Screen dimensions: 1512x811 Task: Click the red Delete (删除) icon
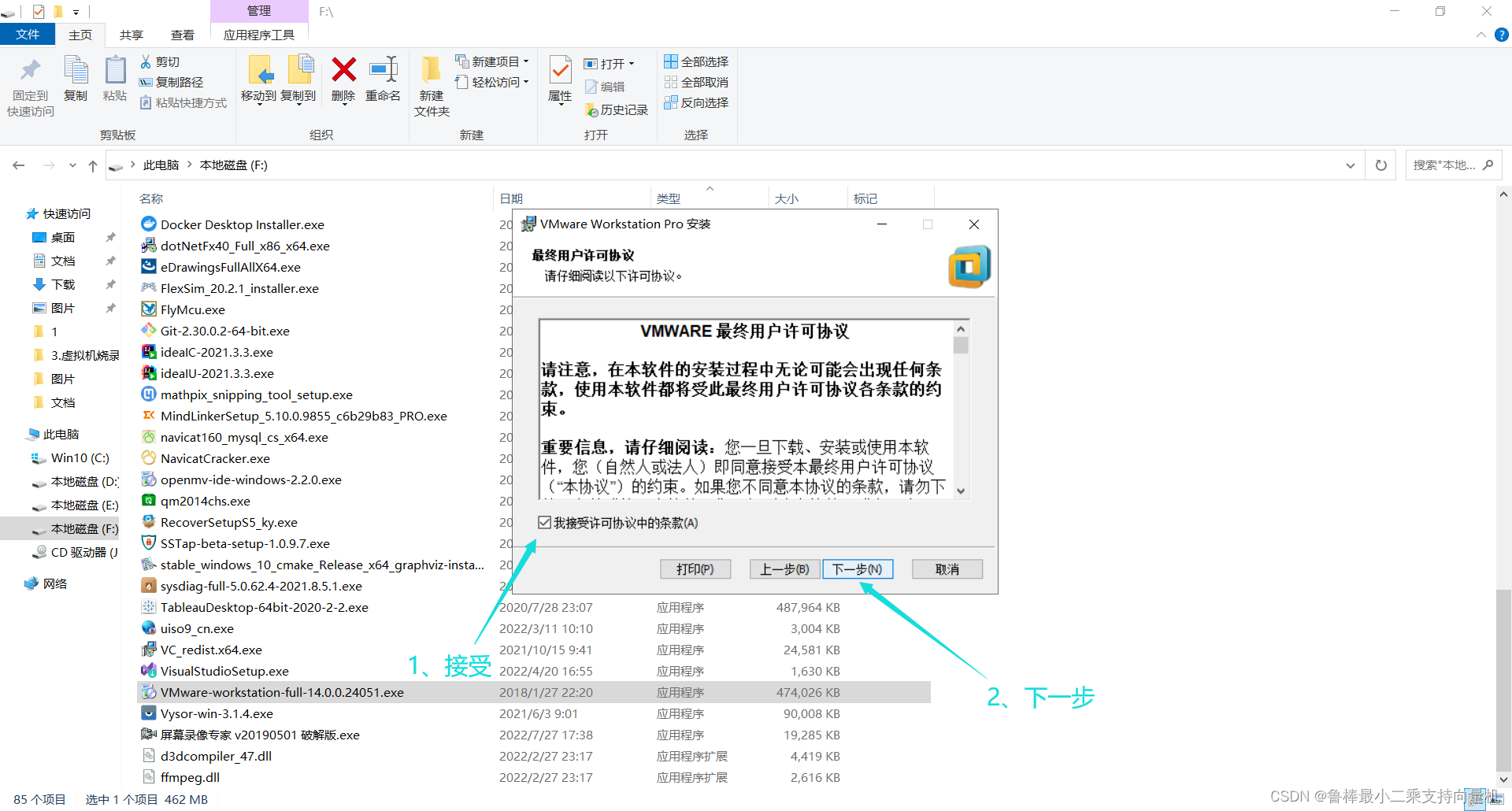click(x=343, y=70)
